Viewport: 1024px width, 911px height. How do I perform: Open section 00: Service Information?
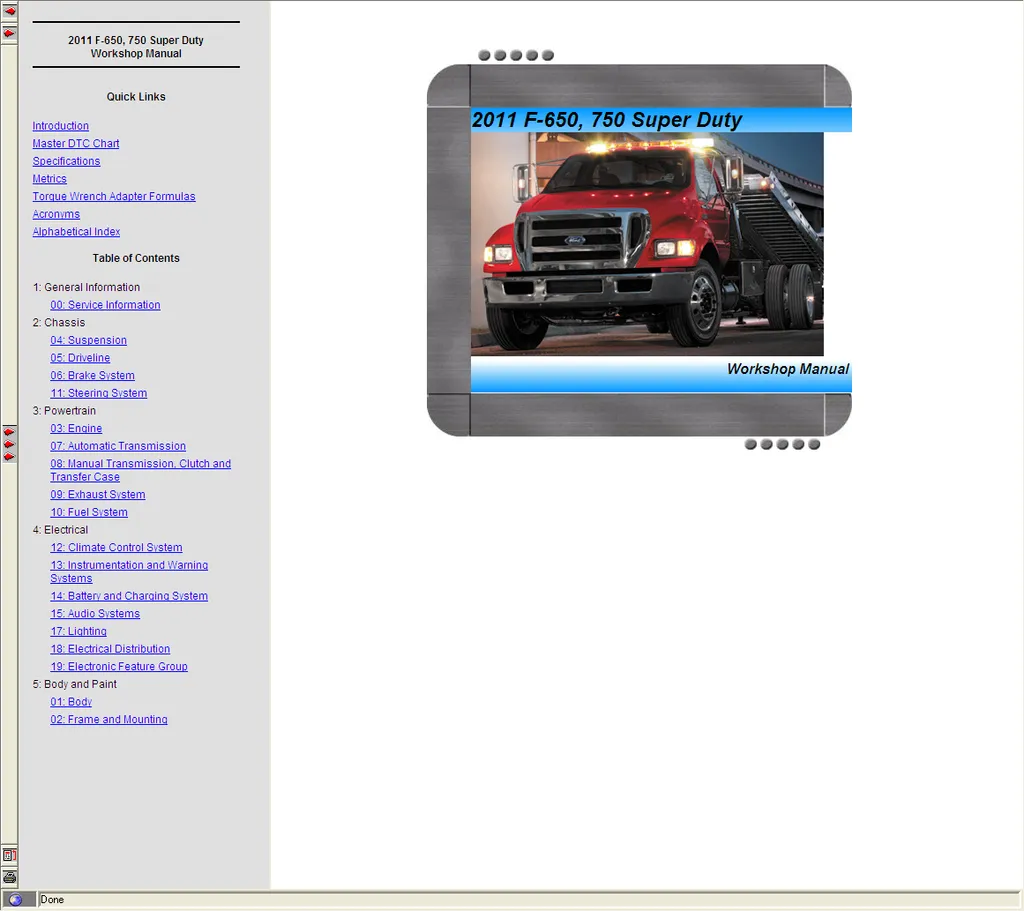[x=105, y=304]
